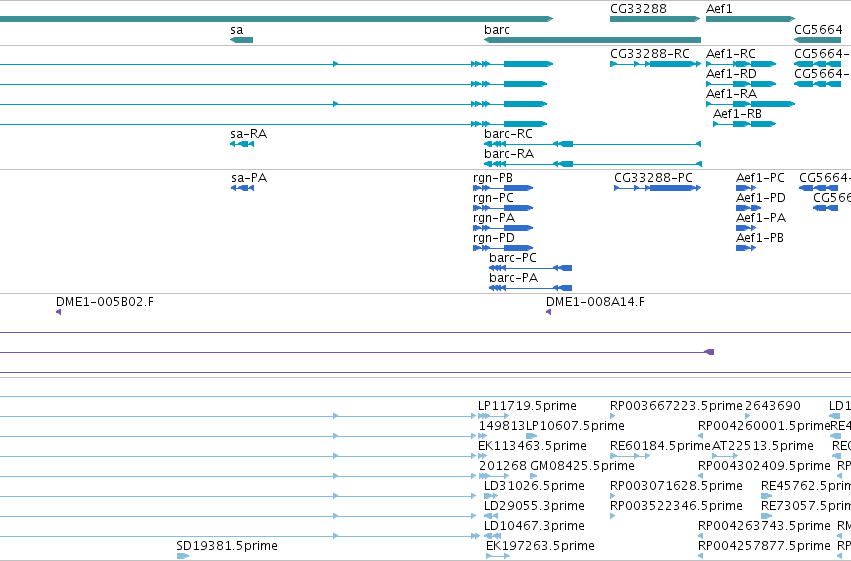Click the barc-RA transcript label
This screenshot has width=851, height=561.
pos(509,154)
